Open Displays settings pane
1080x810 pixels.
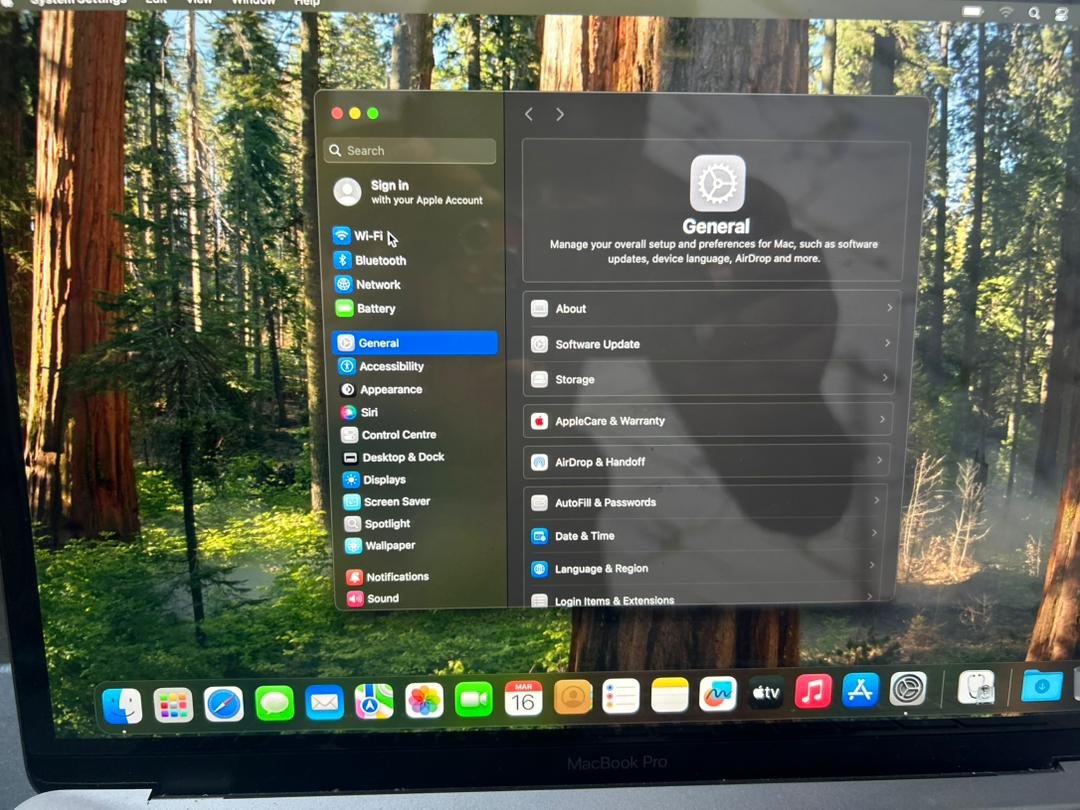(384, 480)
